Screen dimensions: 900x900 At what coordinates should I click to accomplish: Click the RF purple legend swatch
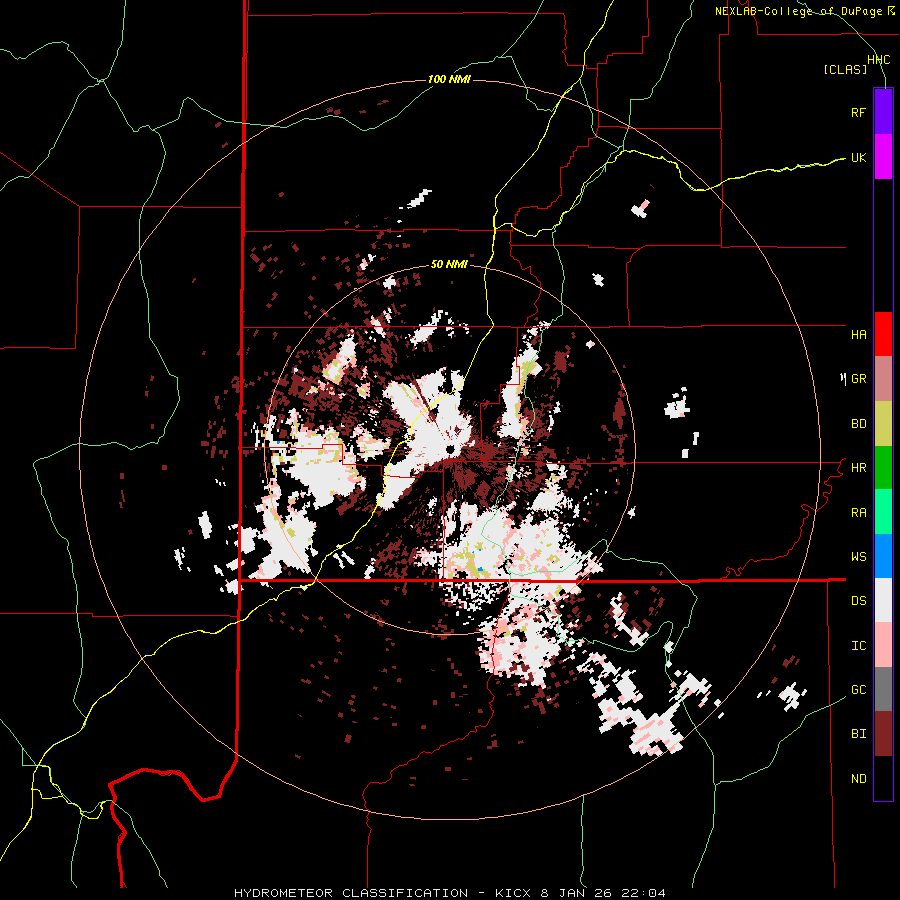883,112
